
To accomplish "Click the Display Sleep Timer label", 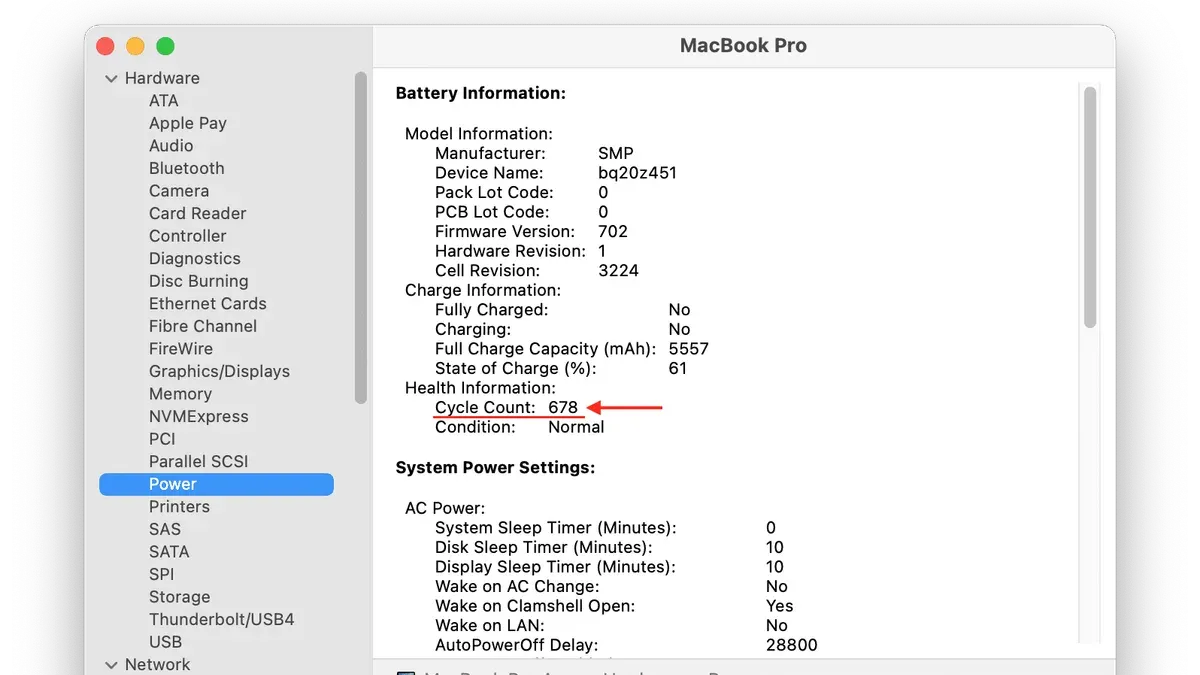I will click(556, 567).
